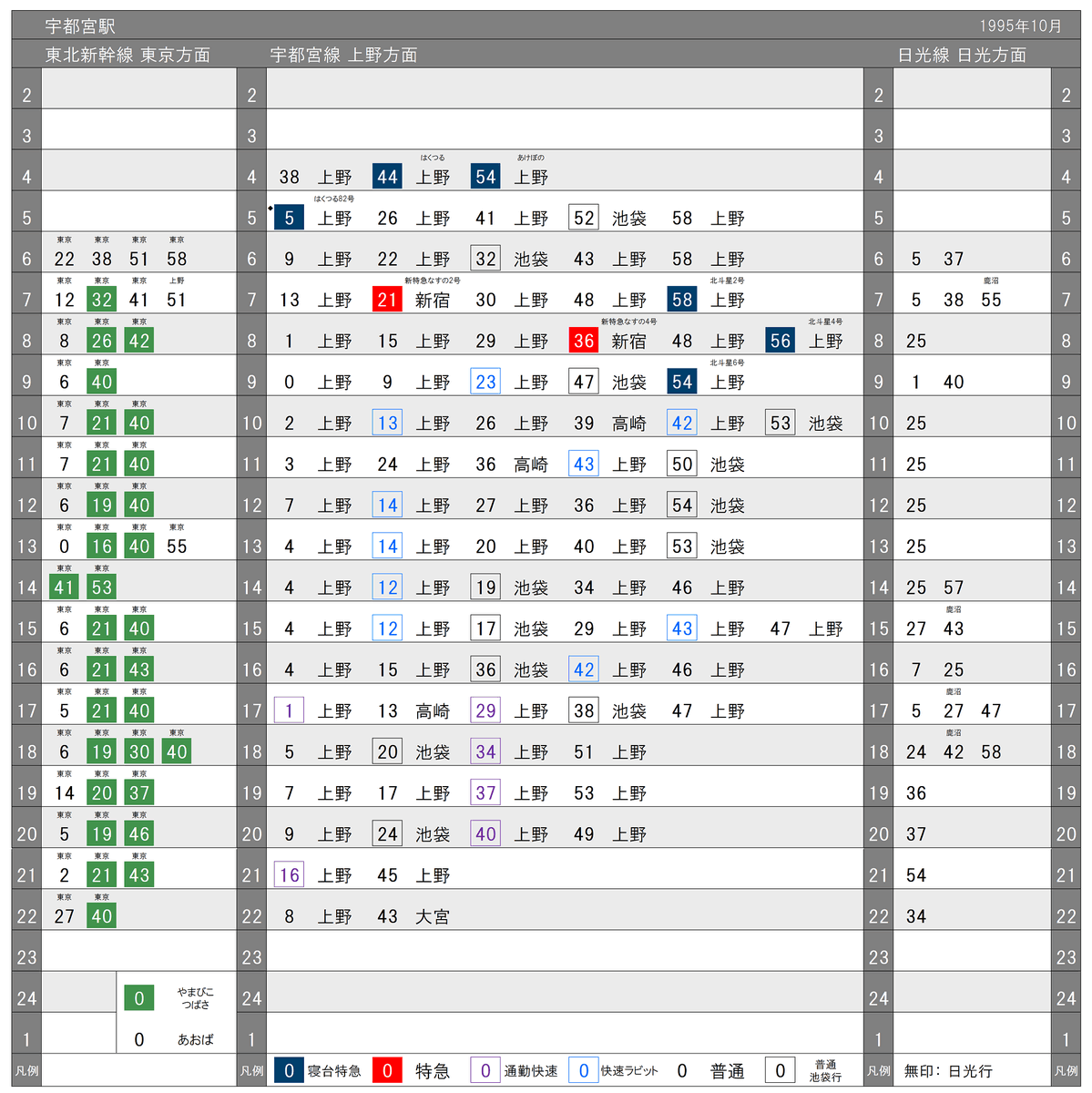The width and height of the screenshot is (1092, 1093).
Task: Click the header 東北新幹線 東京方面
Action: [x=128, y=56]
